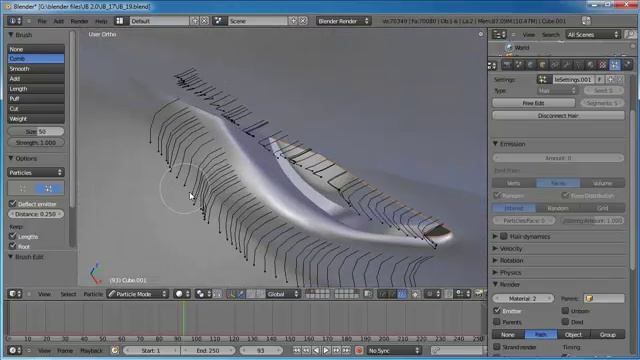Viewport: 640px width, 360px height.
Task: Enable the Parents checkbox
Action: click(497, 322)
